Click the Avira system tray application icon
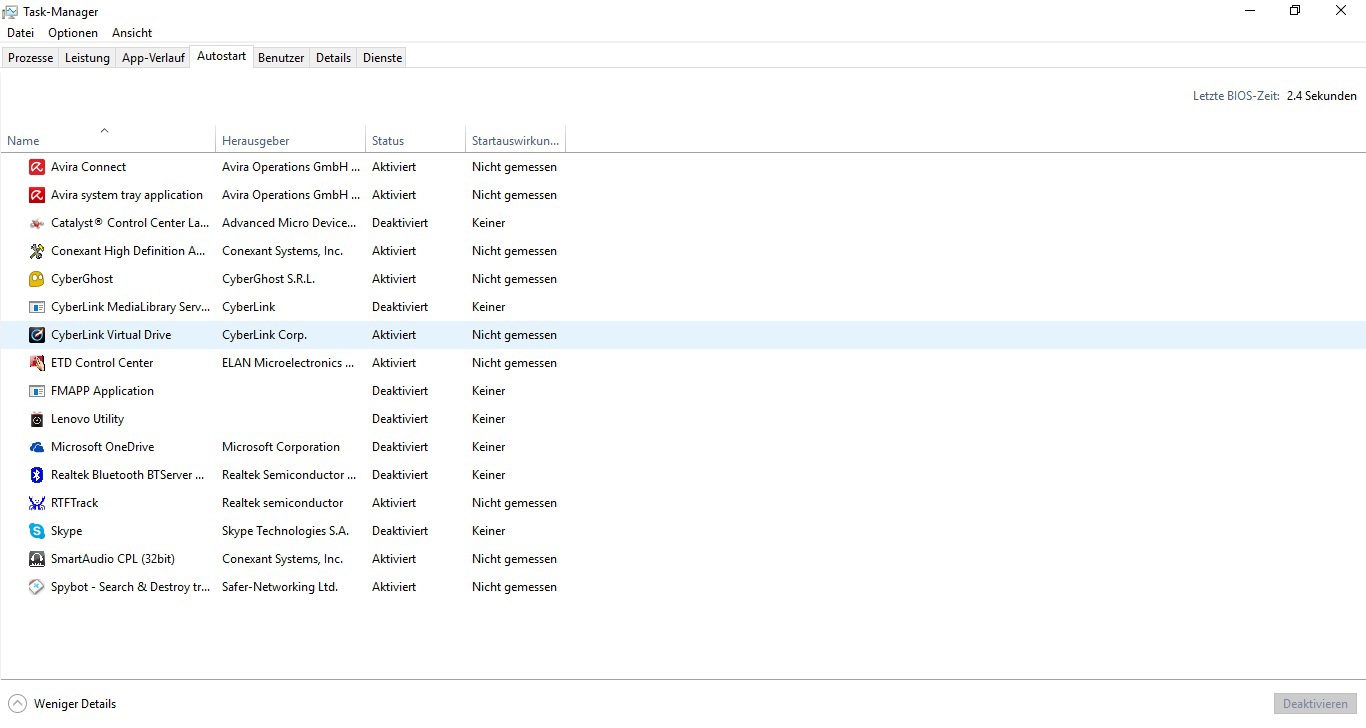The image size is (1366, 728). point(37,195)
